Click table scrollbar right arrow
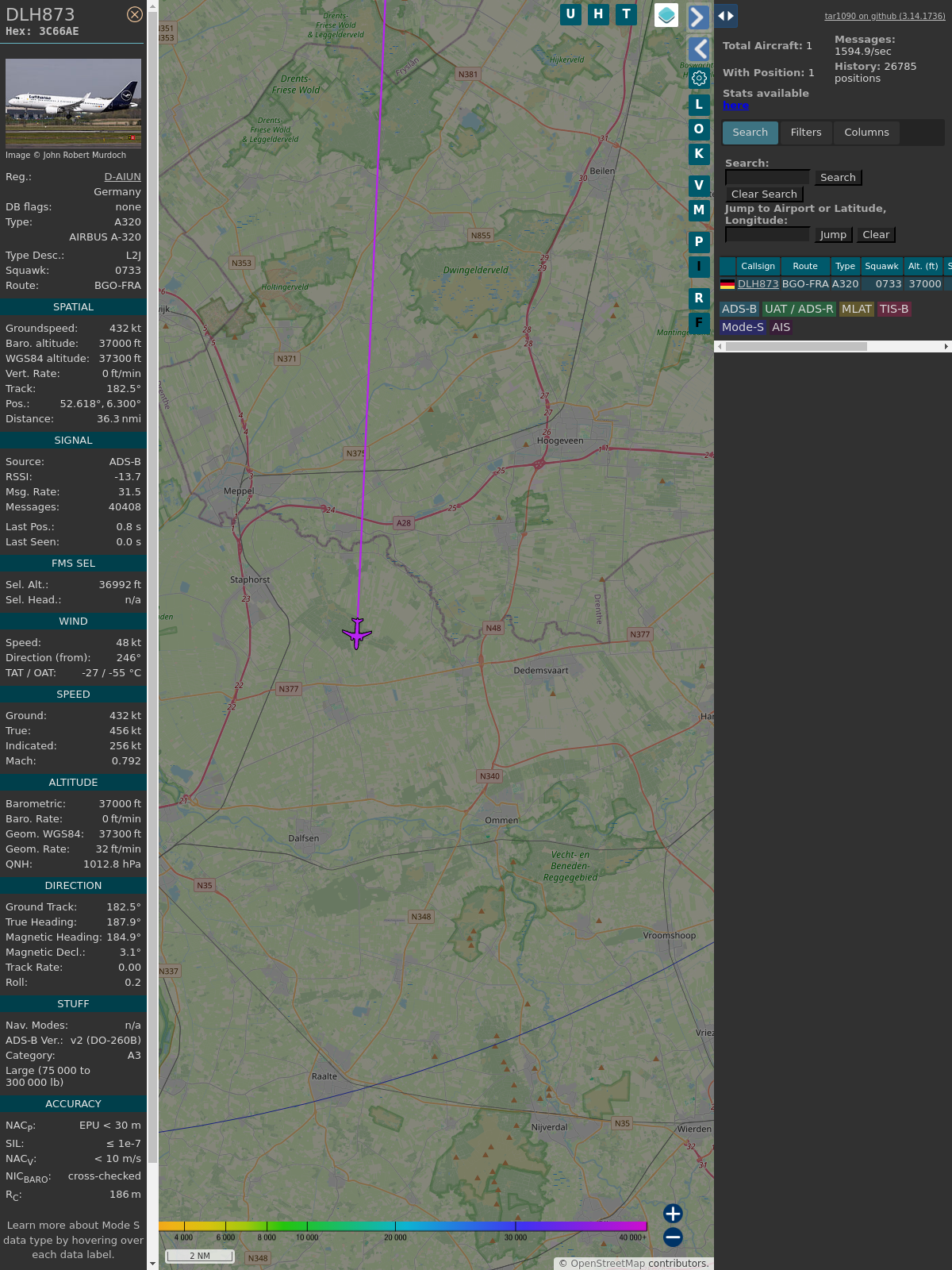Screen dimensions: 952x1270 pos(946,347)
